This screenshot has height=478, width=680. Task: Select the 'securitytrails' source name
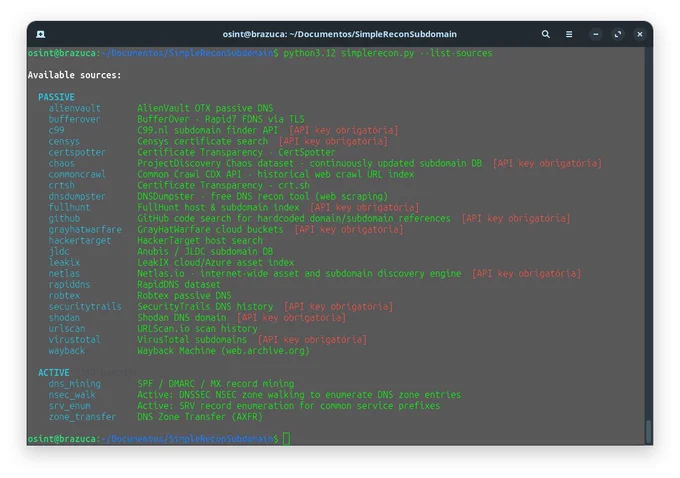pyautogui.click(x=85, y=307)
